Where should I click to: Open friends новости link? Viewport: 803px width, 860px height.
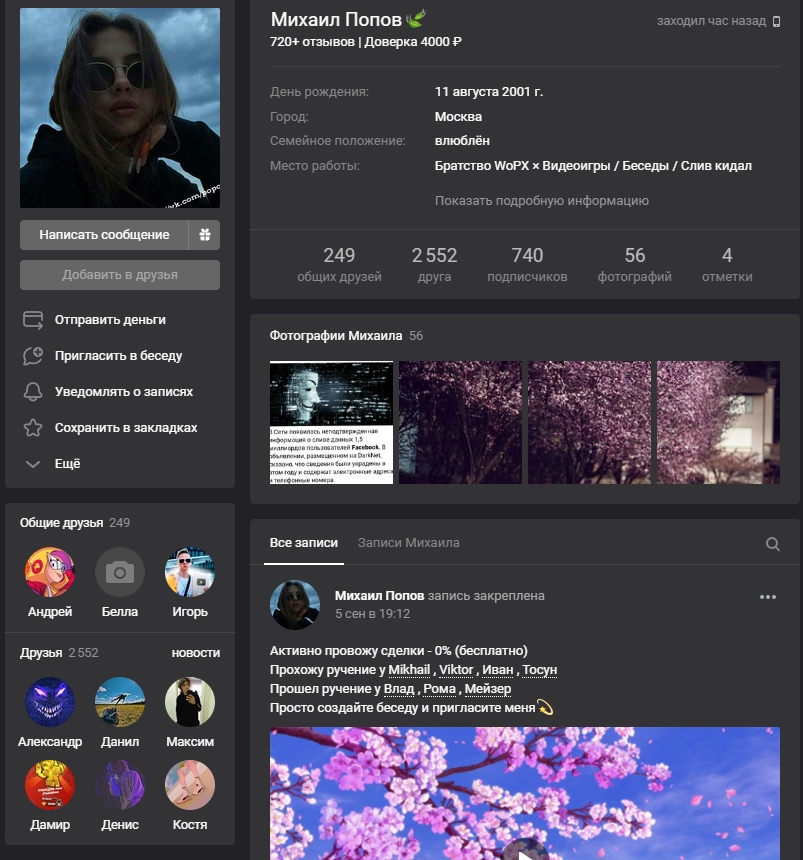tap(195, 653)
